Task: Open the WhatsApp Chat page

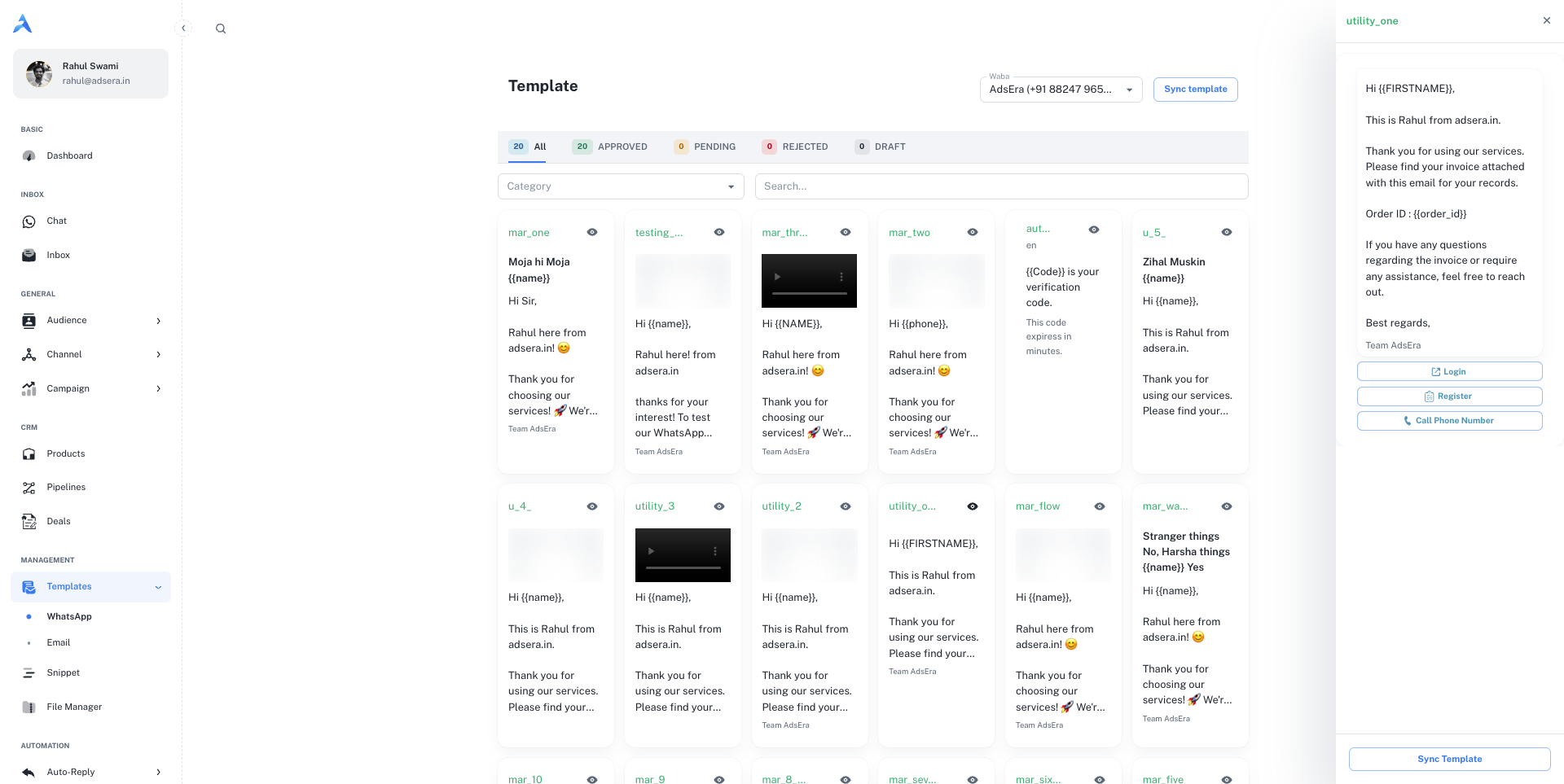Action: [56, 221]
